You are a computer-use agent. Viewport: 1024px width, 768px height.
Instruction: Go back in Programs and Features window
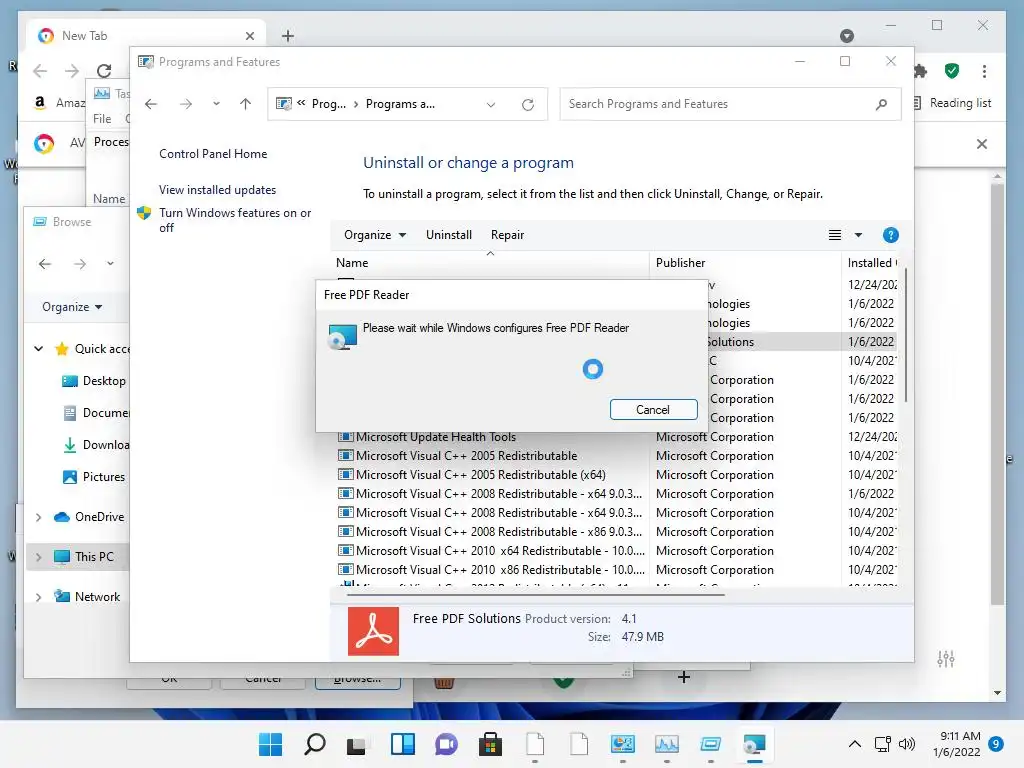[x=151, y=104]
